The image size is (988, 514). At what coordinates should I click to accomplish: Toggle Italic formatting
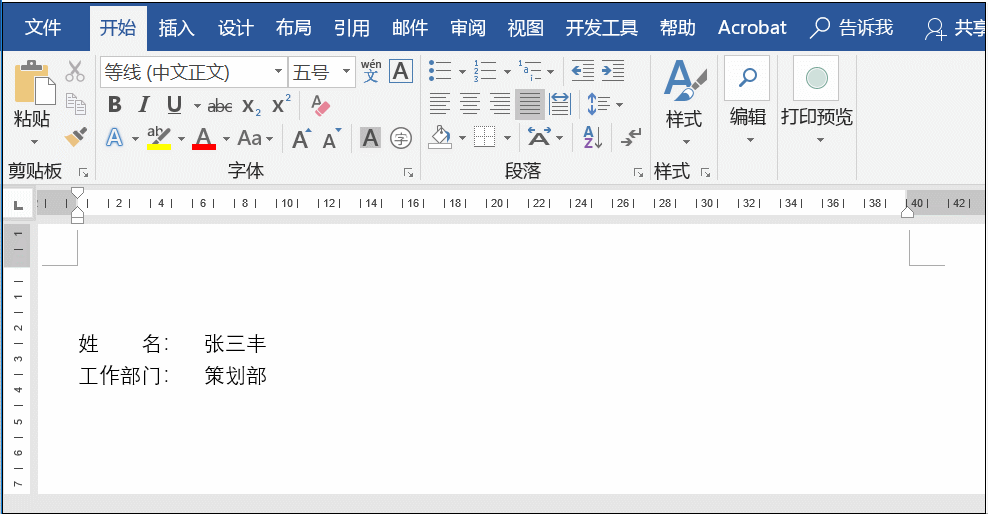coord(144,105)
